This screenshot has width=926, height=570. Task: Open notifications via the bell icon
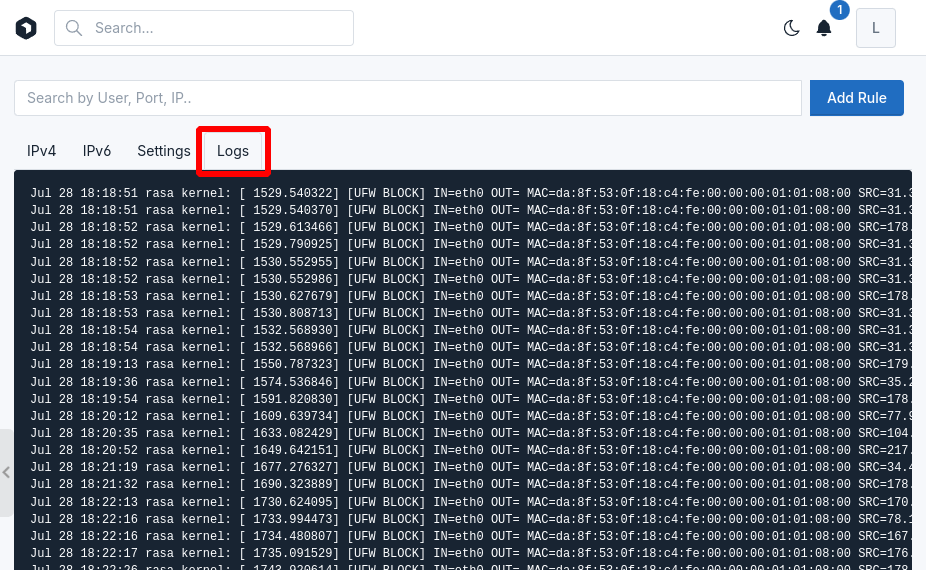824,28
